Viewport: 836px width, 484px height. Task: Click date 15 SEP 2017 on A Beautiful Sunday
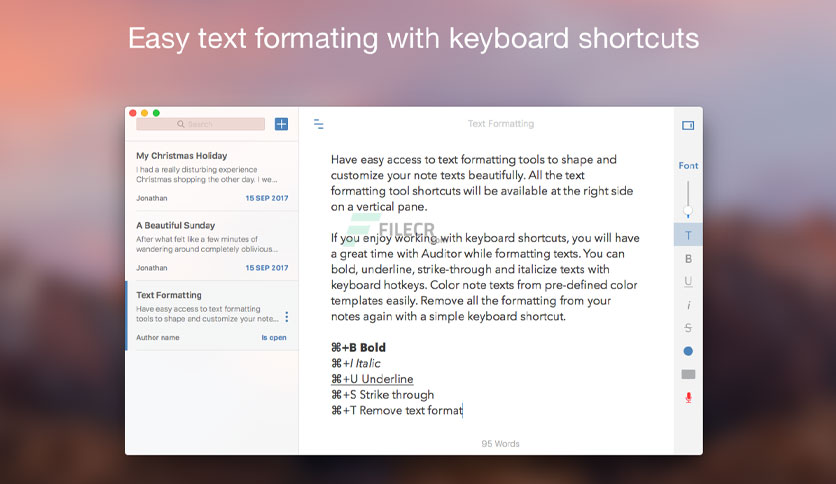click(267, 268)
